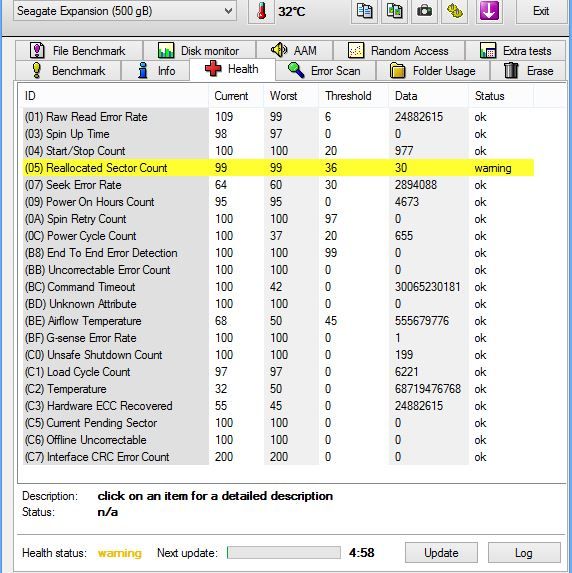Click the copy text to clipboard icon
The height and width of the screenshot is (573, 572).
coord(364,11)
